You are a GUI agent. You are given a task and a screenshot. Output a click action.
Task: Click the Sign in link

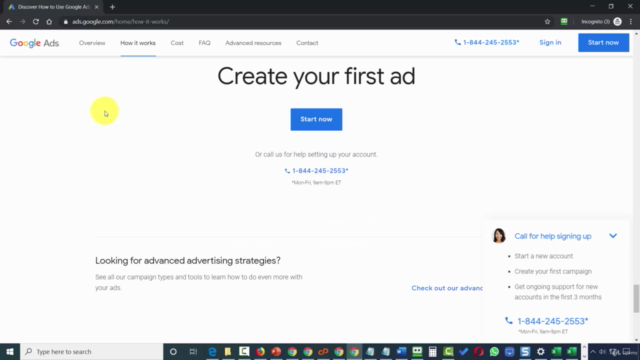click(x=550, y=42)
